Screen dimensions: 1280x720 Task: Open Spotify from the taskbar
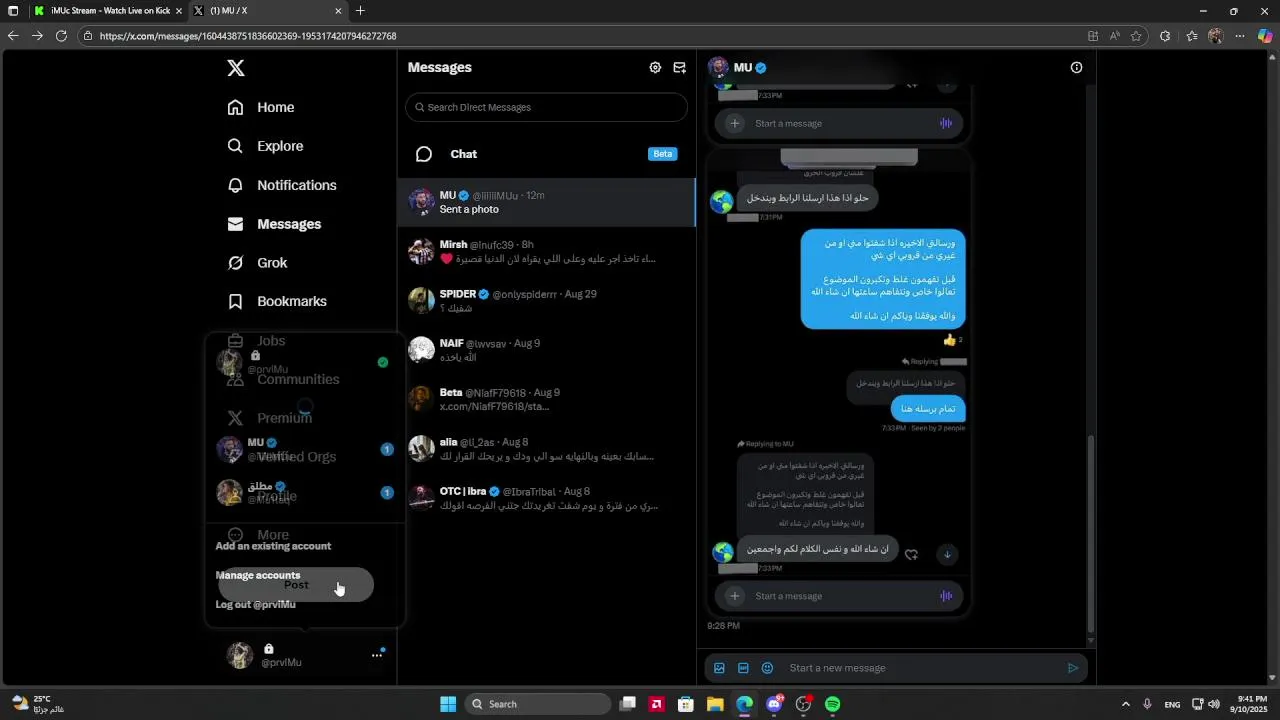point(832,704)
